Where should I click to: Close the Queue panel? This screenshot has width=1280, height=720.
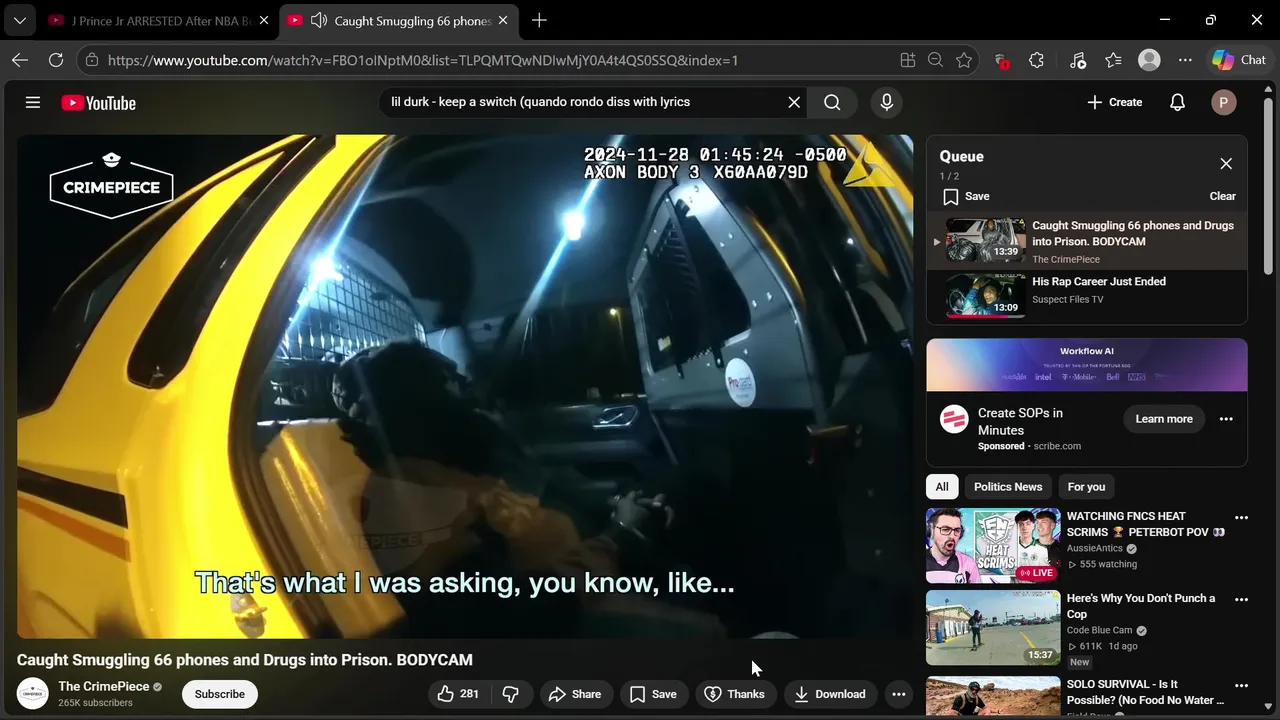click(1226, 164)
